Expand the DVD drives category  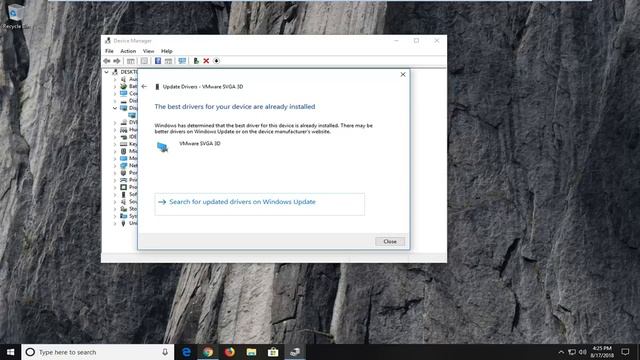(x=115, y=122)
